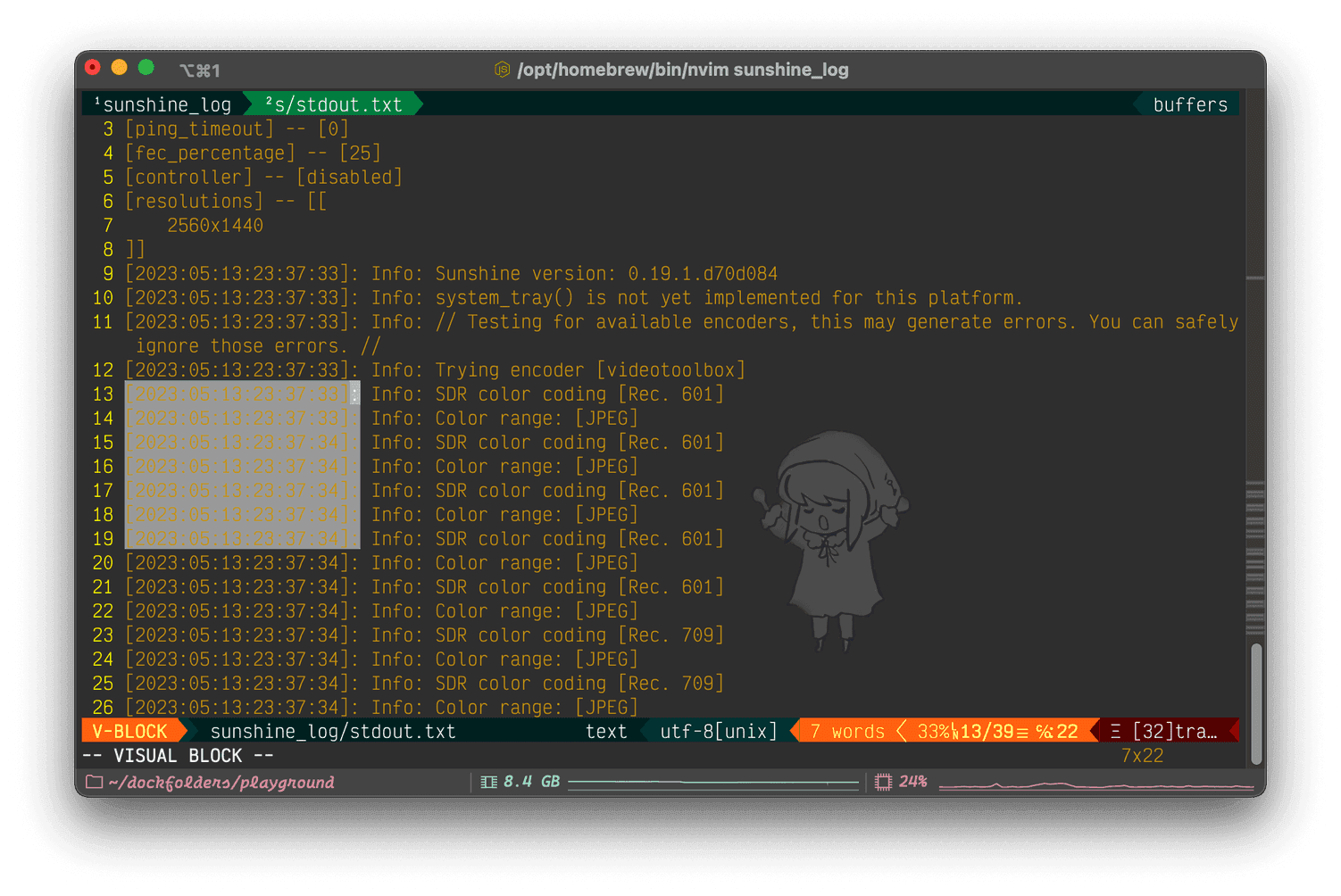Click the nvim icon in the title bar
This screenshot has height=896, width=1341.
pyautogui.click(x=503, y=70)
